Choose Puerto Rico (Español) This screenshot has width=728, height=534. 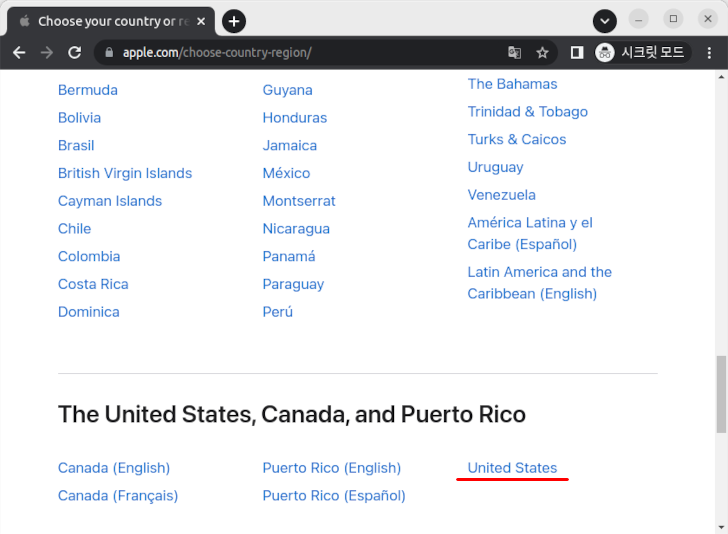(x=334, y=496)
